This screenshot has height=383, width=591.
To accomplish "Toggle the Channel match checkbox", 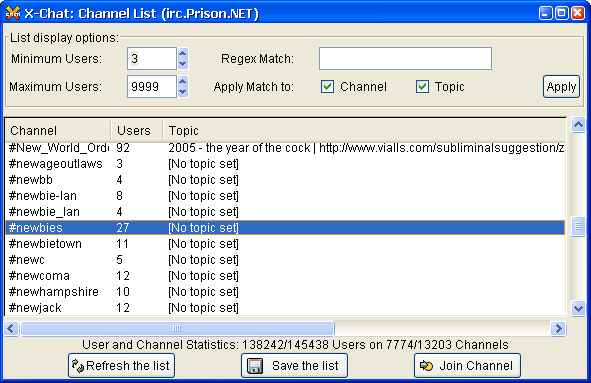I will (x=327, y=87).
